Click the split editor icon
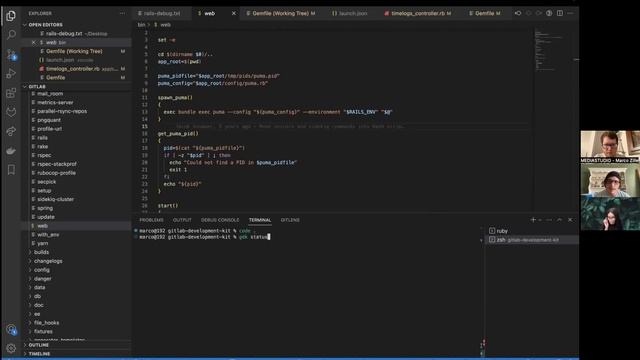Image resolution: width=640 pixels, height=360 pixels. coord(560,13)
